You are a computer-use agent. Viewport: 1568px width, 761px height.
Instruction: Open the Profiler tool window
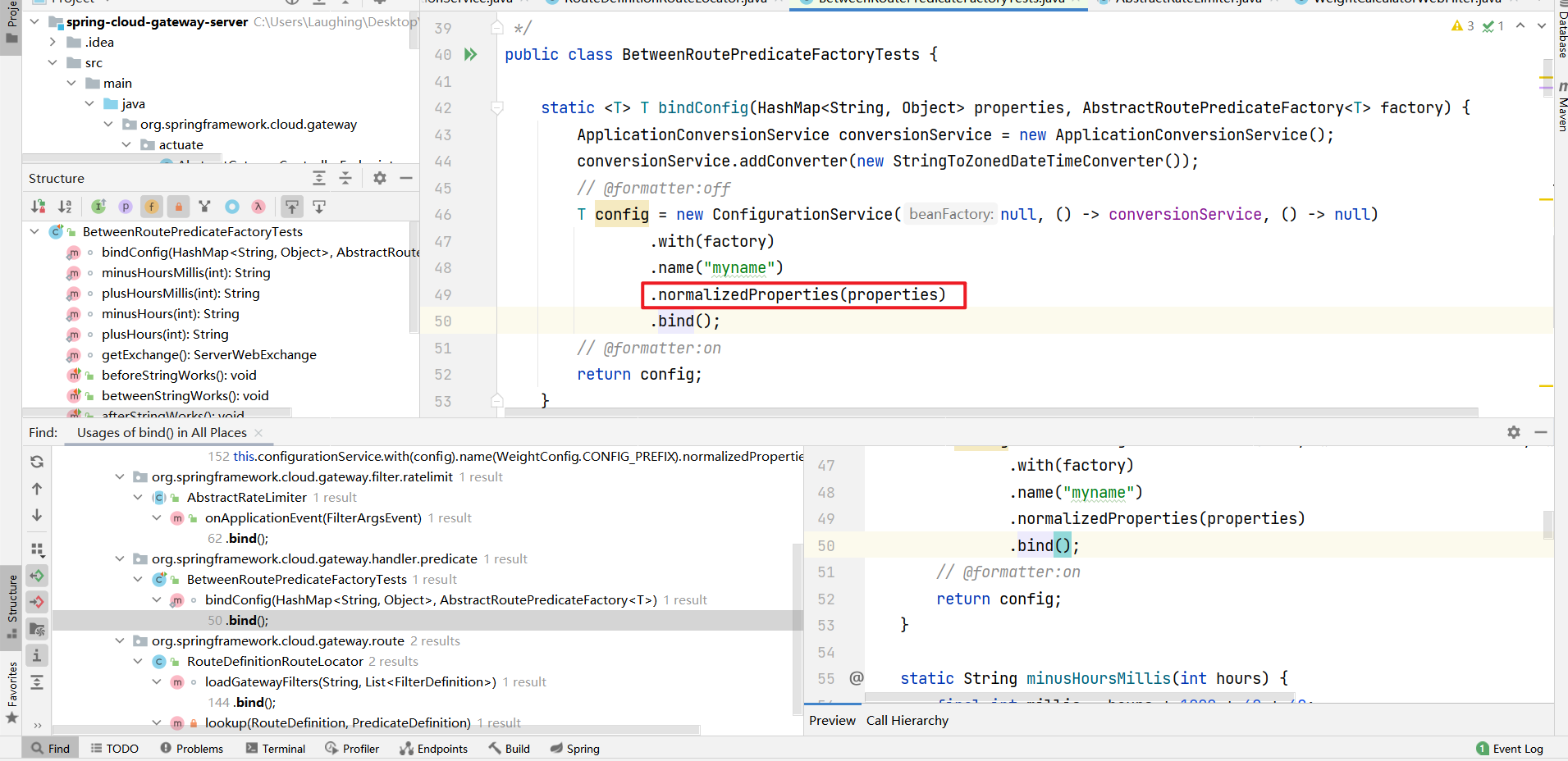tap(352, 748)
